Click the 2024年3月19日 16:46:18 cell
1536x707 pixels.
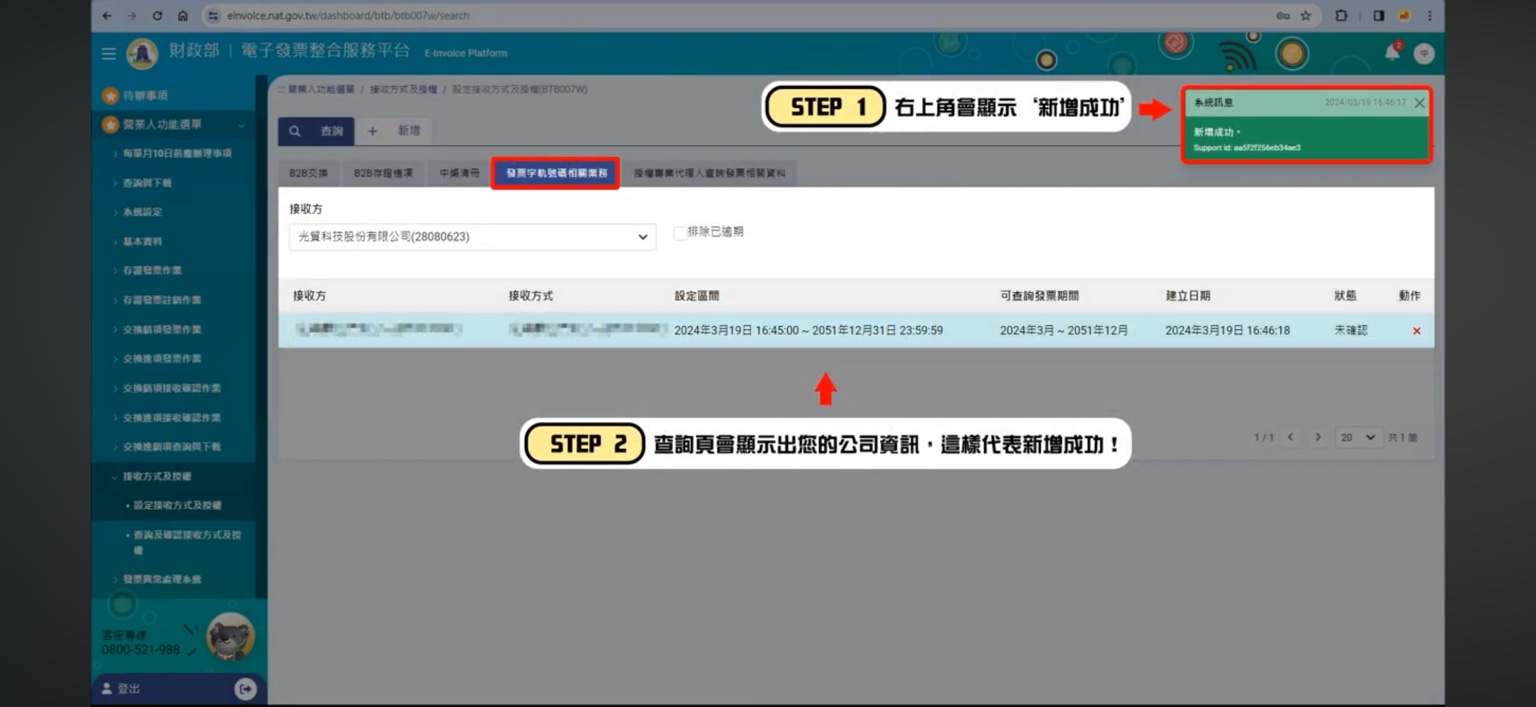coord(1227,330)
